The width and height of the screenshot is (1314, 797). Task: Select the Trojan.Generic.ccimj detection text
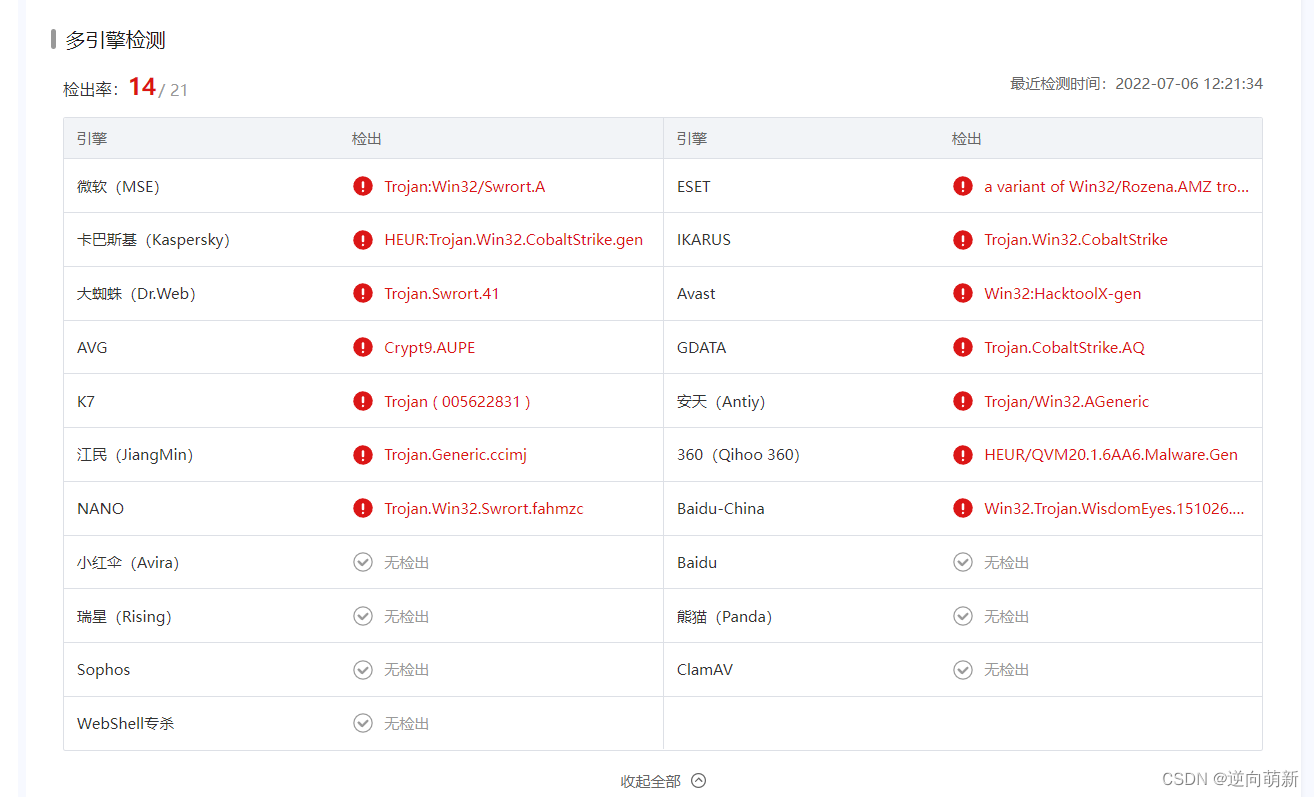[455, 455]
